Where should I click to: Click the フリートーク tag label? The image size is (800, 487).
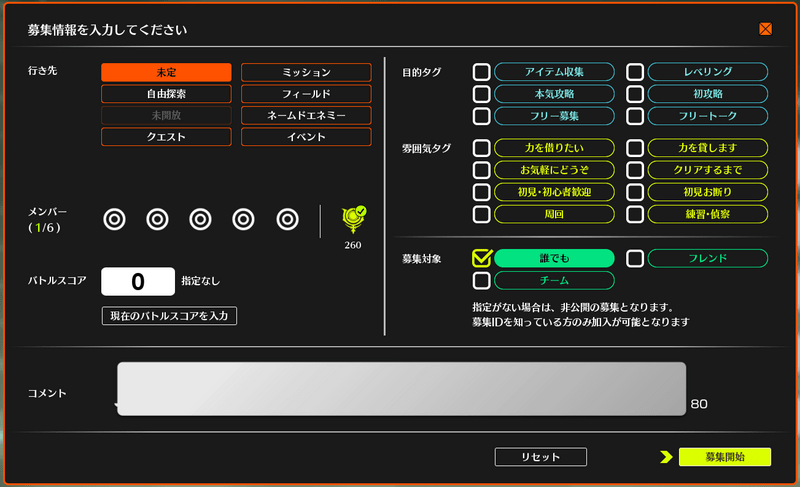[x=708, y=116]
